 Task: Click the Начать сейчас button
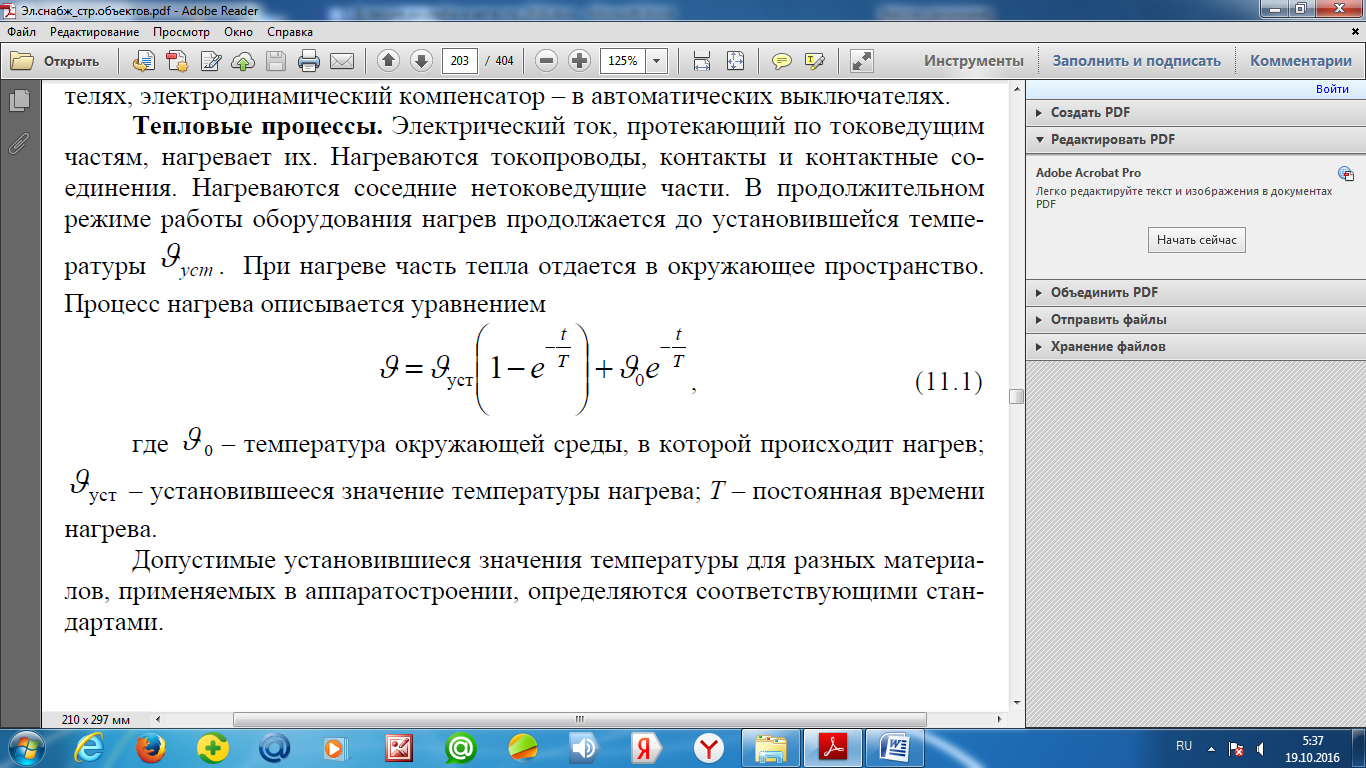click(1197, 240)
